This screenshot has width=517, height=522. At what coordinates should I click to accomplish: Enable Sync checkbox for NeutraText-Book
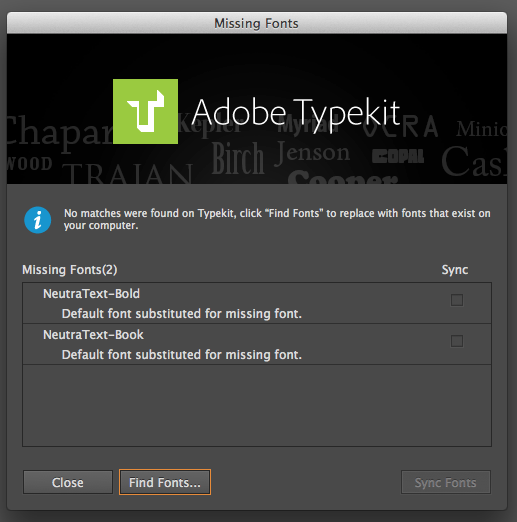[457, 341]
